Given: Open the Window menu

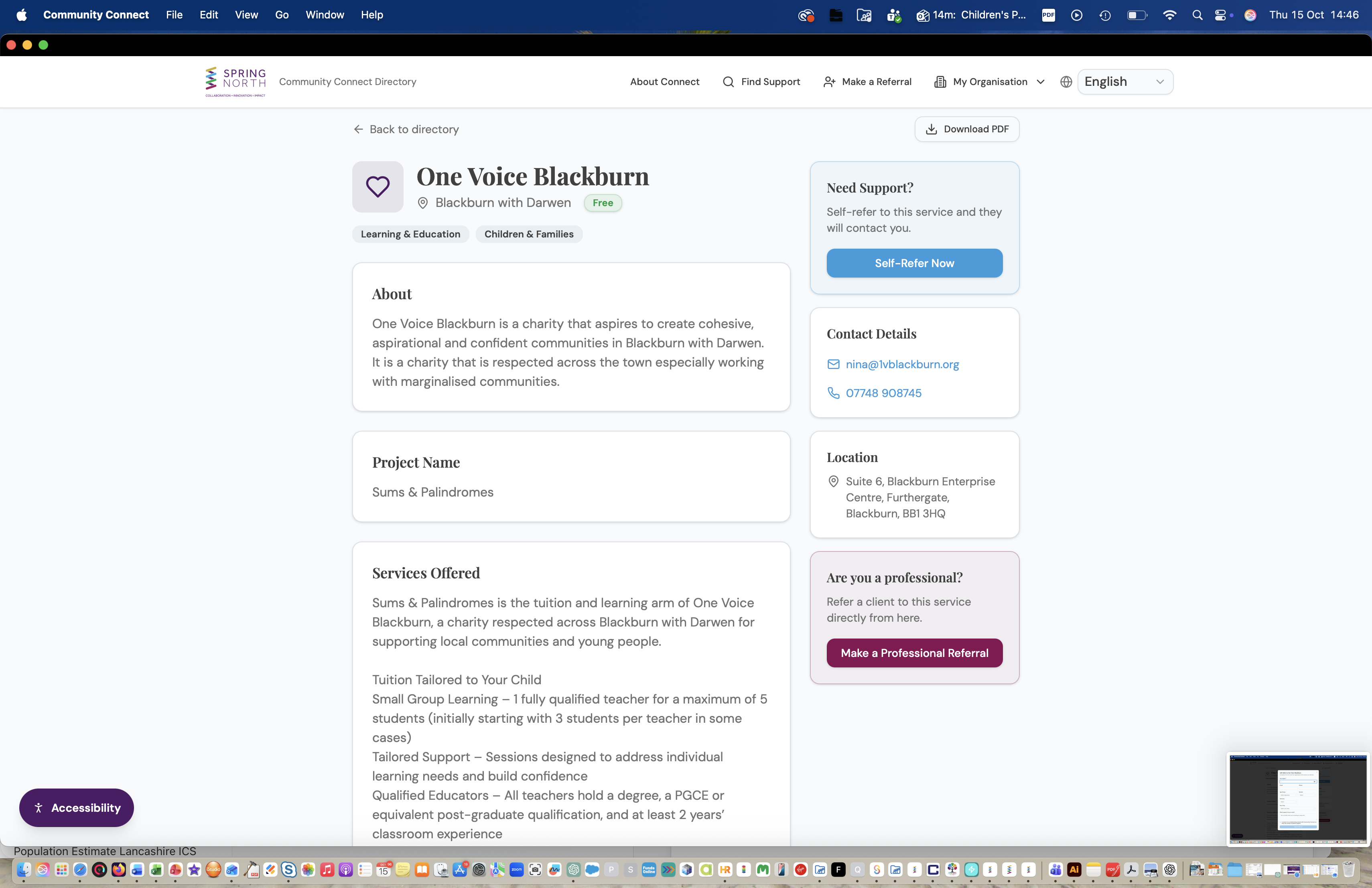Looking at the screenshot, I should 325,15.
